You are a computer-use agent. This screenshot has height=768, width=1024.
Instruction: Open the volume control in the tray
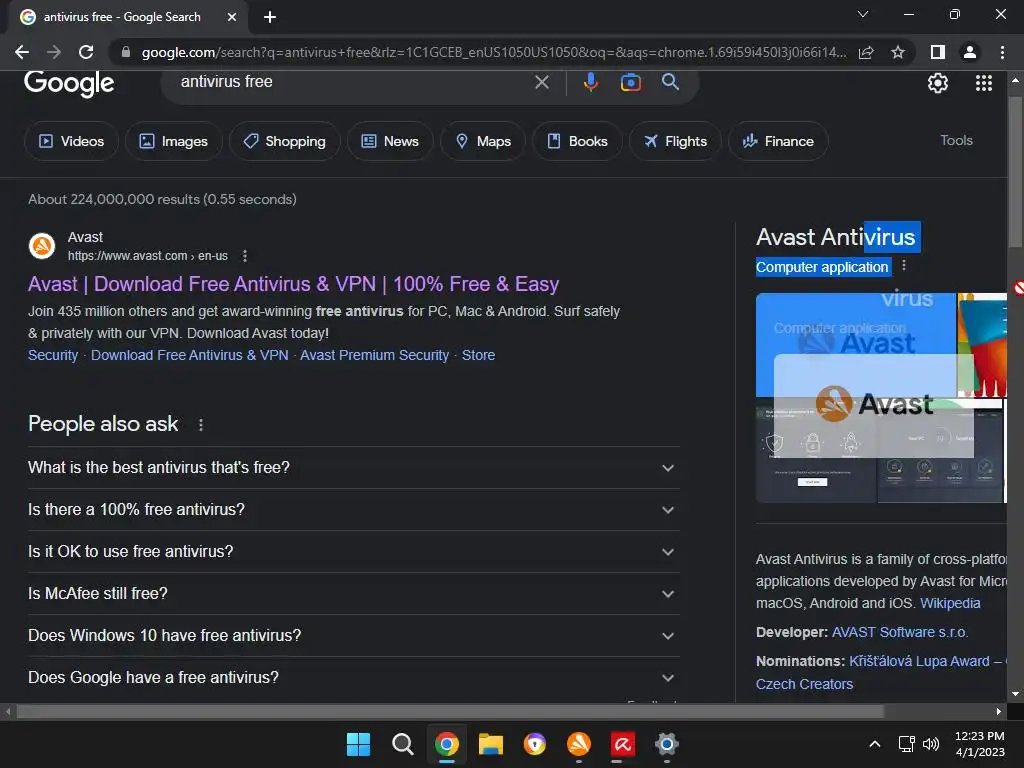coord(931,744)
